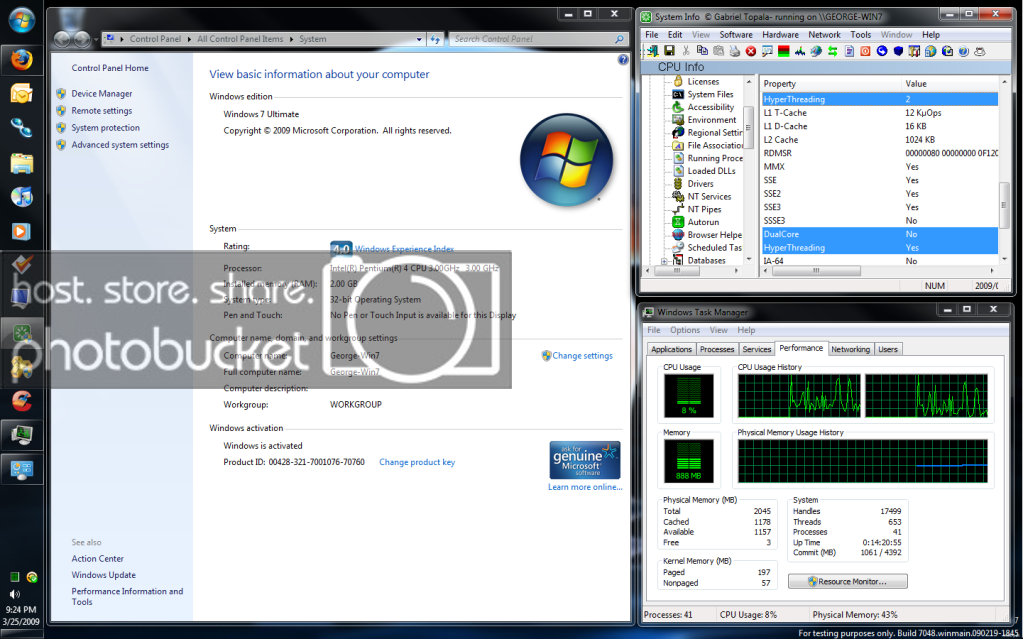Viewport: 1023px width, 639px height.
Task: Select the L2 Cache row in the property list
Action: click(x=879, y=140)
